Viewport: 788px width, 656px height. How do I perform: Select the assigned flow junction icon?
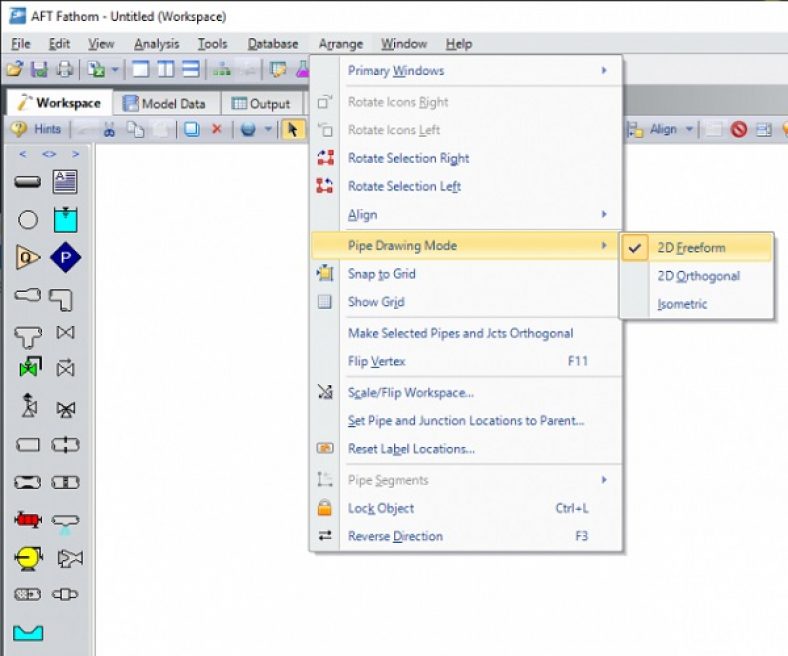point(28,258)
